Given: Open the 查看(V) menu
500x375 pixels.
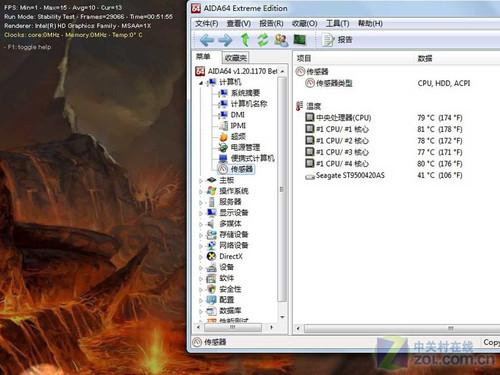Looking at the screenshot, I should click(x=239, y=23).
